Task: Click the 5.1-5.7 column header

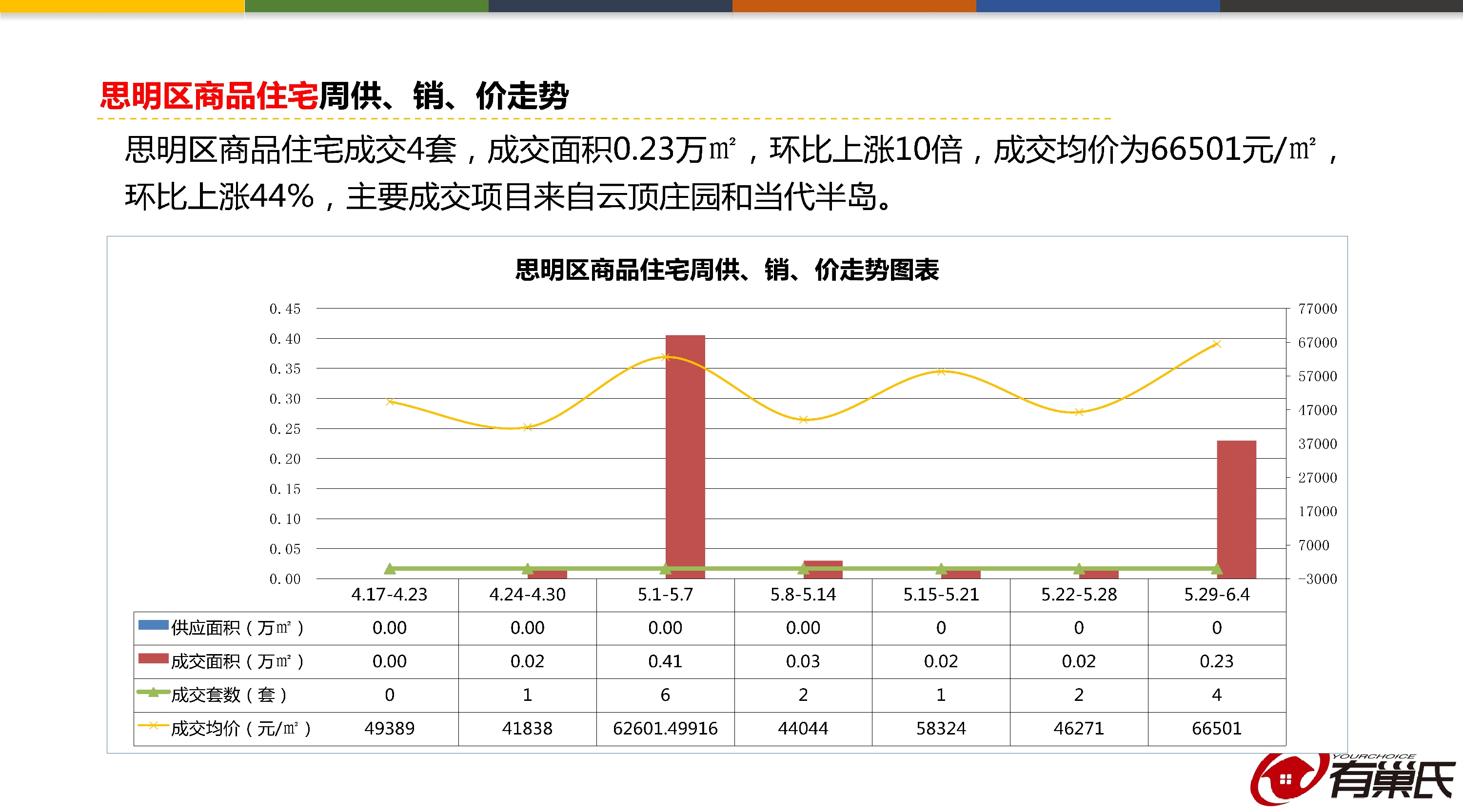Action: coord(665,594)
